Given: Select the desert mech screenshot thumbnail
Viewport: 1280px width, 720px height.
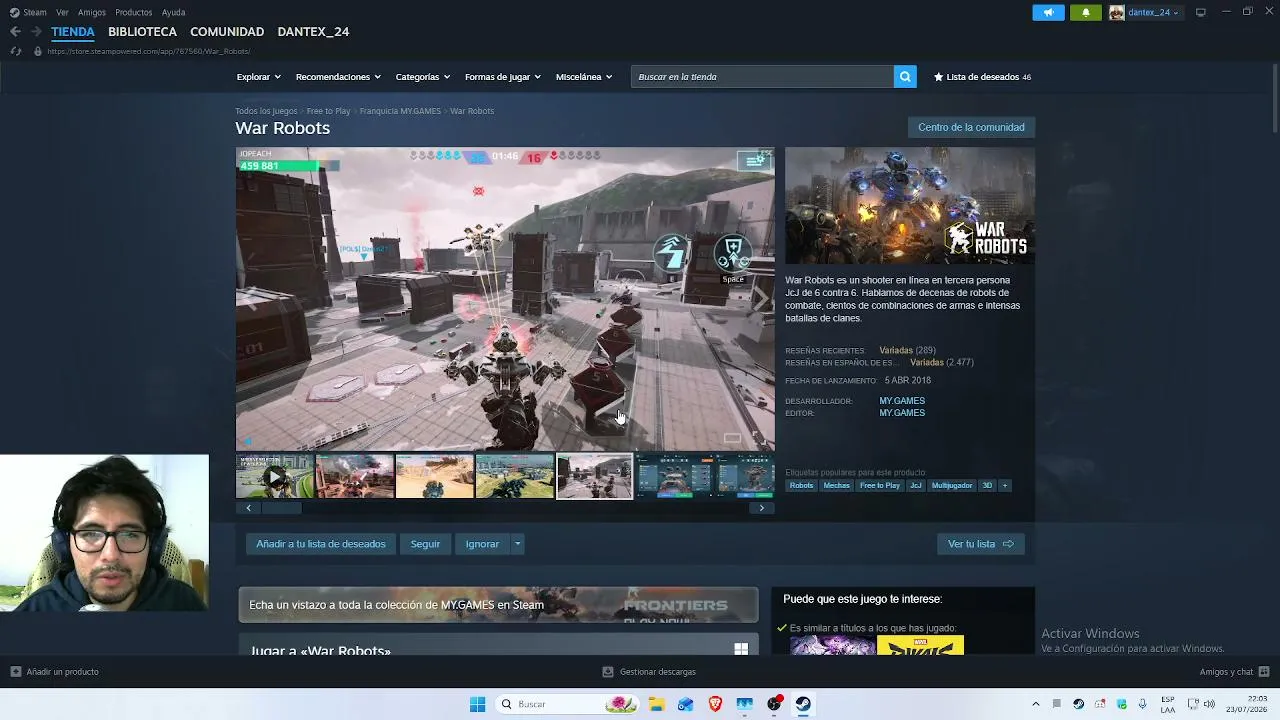Looking at the screenshot, I should click(x=435, y=477).
